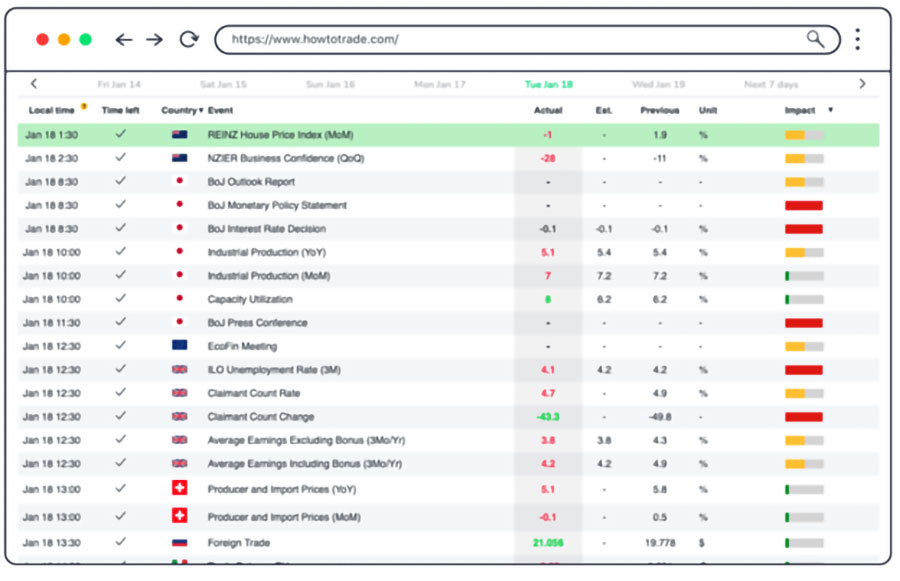Click the EU flag on EcoFin Meeting row
Viewport: 900px width, 581px height.
point(180,345)
